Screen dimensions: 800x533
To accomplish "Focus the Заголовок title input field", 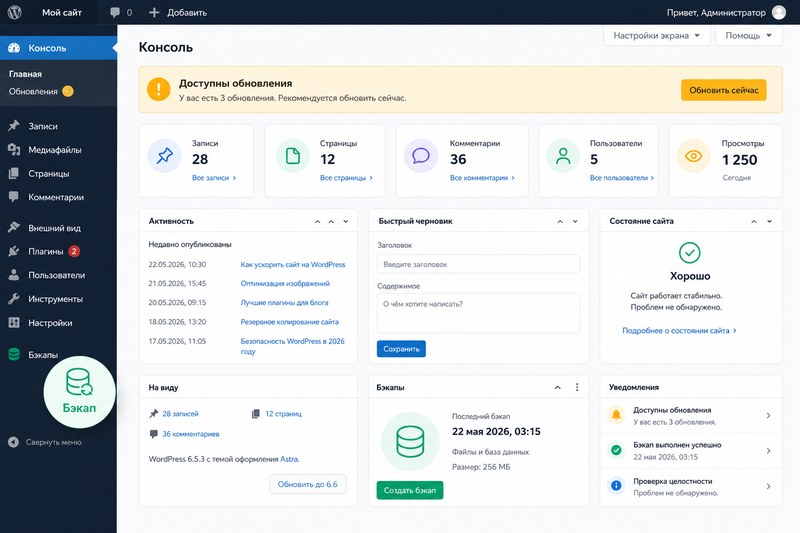I will 478,264.
